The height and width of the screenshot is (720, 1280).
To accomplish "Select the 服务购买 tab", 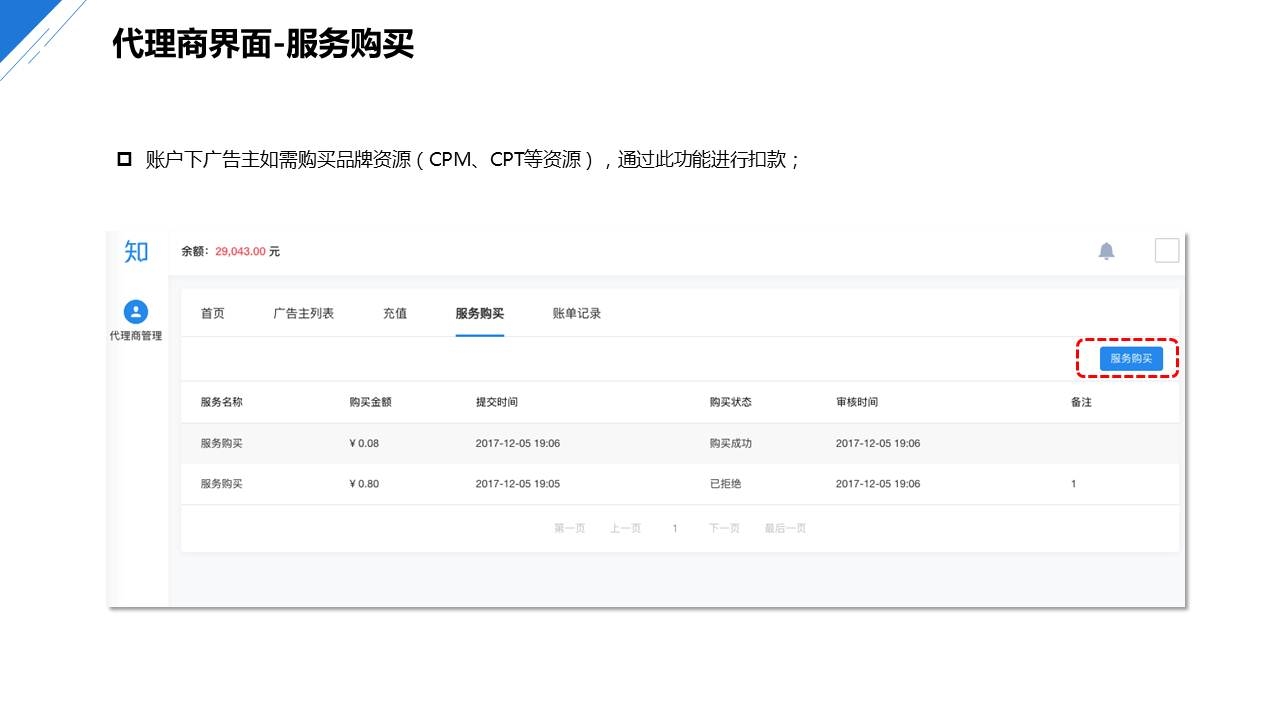I will 479,314.
